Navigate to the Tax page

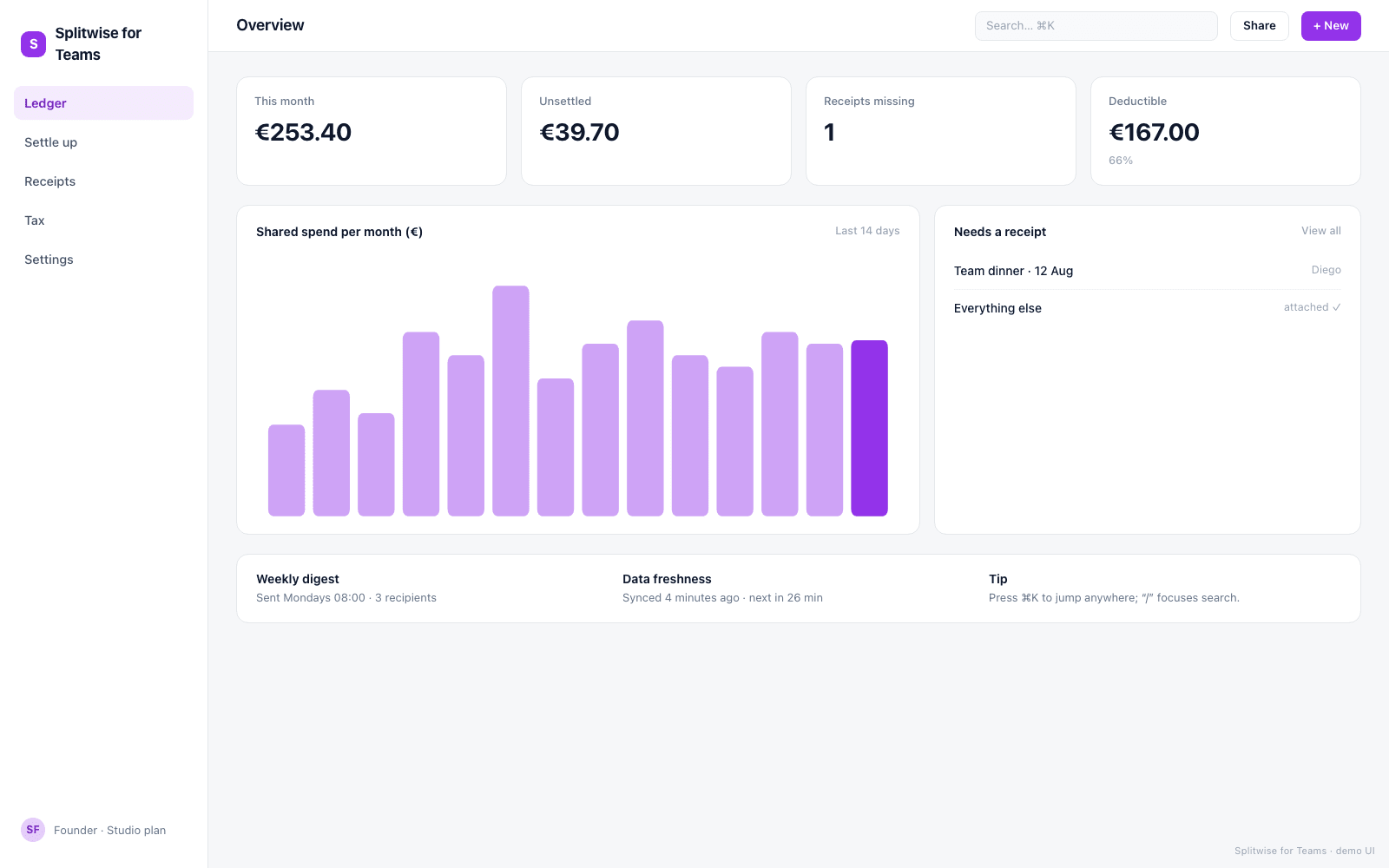pyautogui.click(x=103, y=220)
